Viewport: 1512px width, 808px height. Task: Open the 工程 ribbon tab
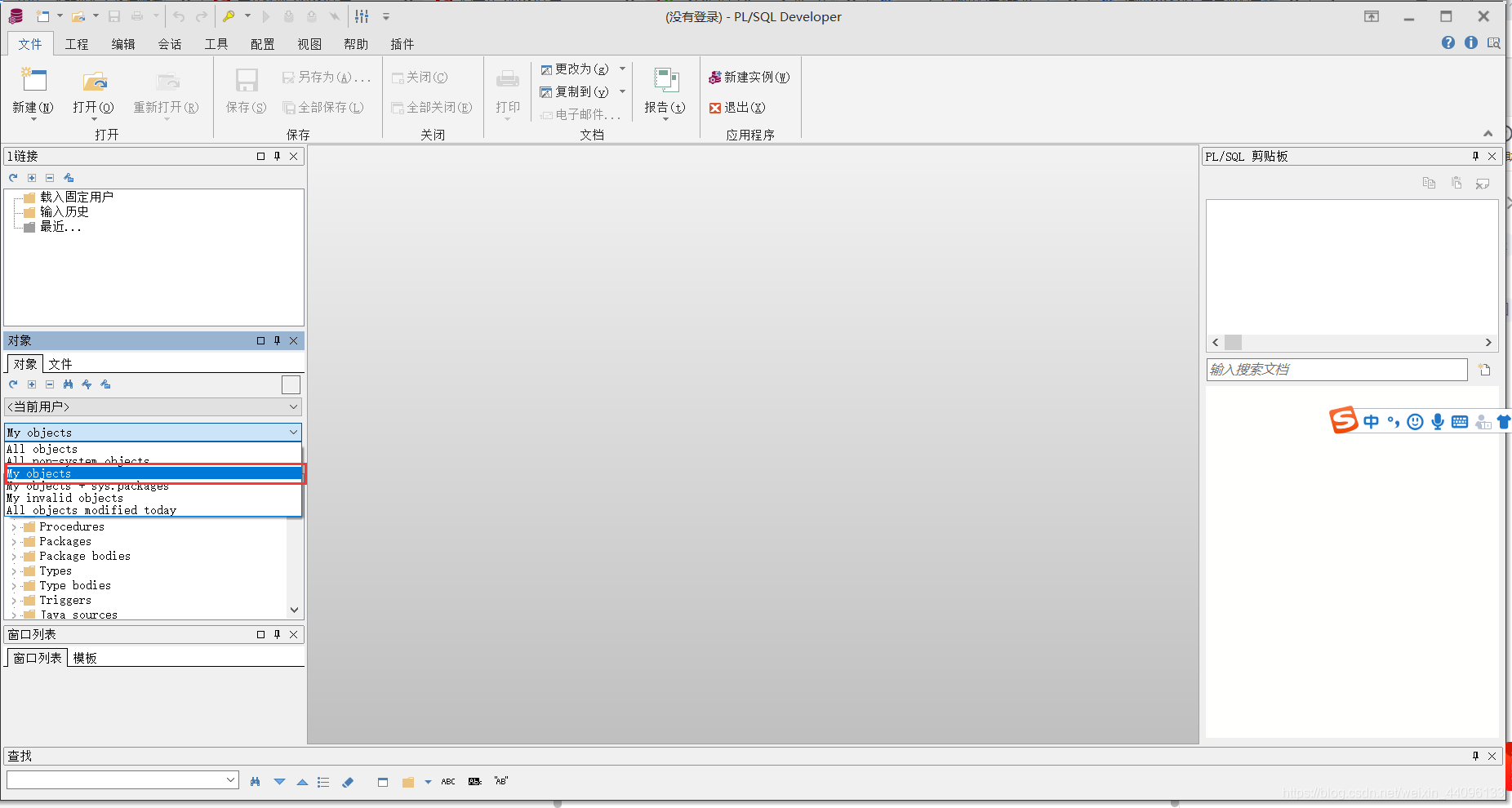[77, 44]
